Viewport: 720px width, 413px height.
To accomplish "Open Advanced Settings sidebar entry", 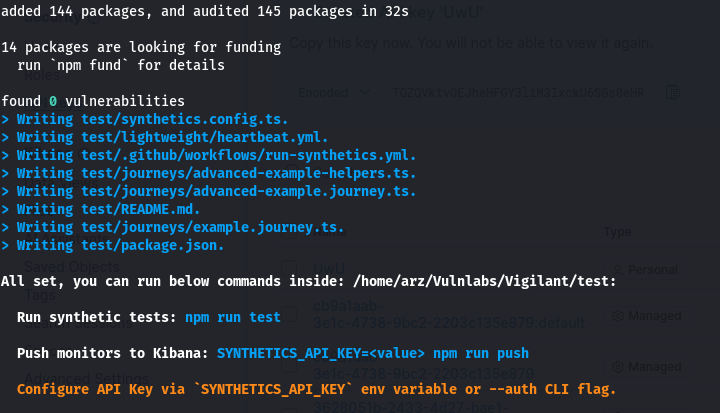I will tap(86, 379).
